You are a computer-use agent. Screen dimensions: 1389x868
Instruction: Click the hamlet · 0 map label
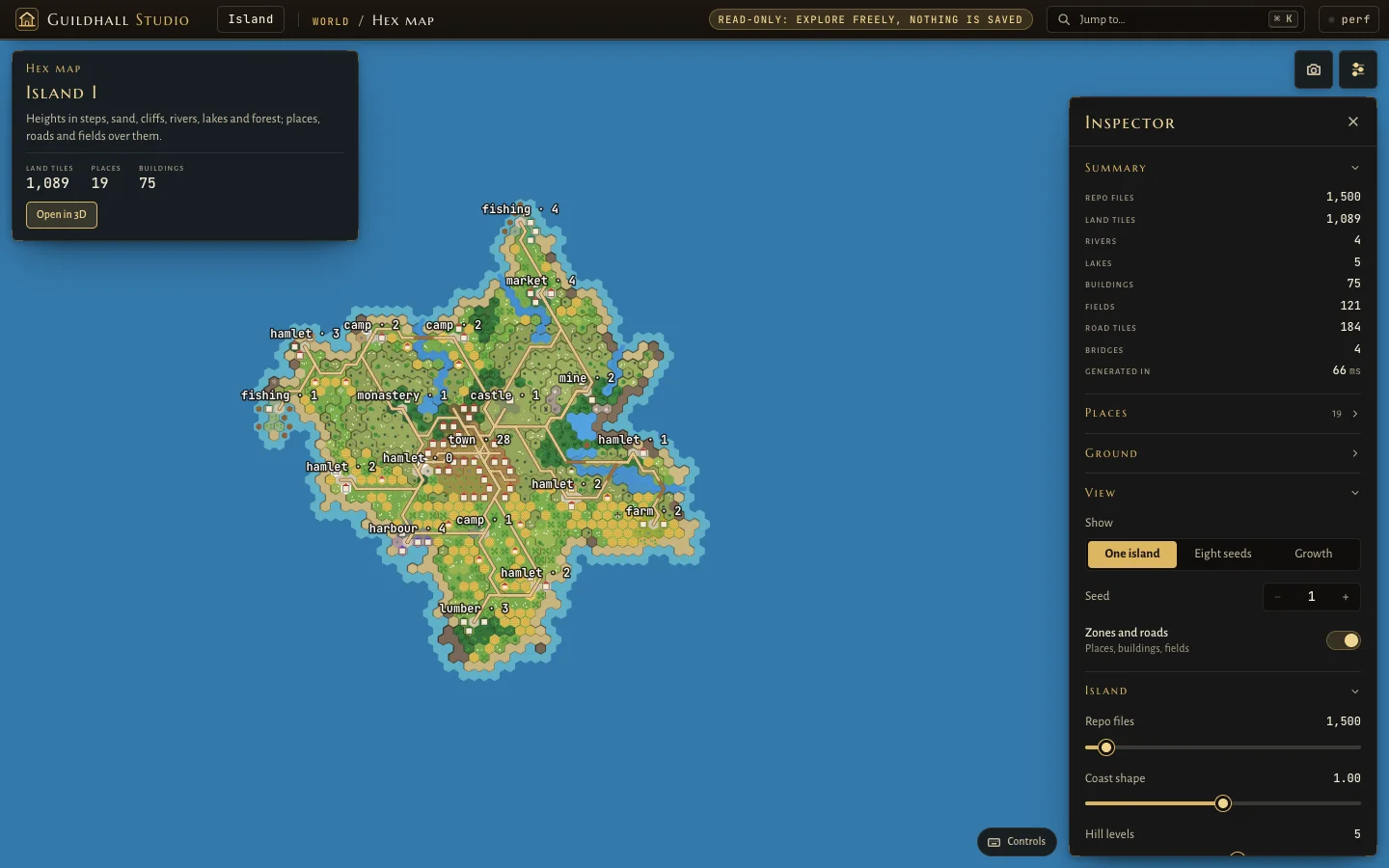[x=418, y=458]
